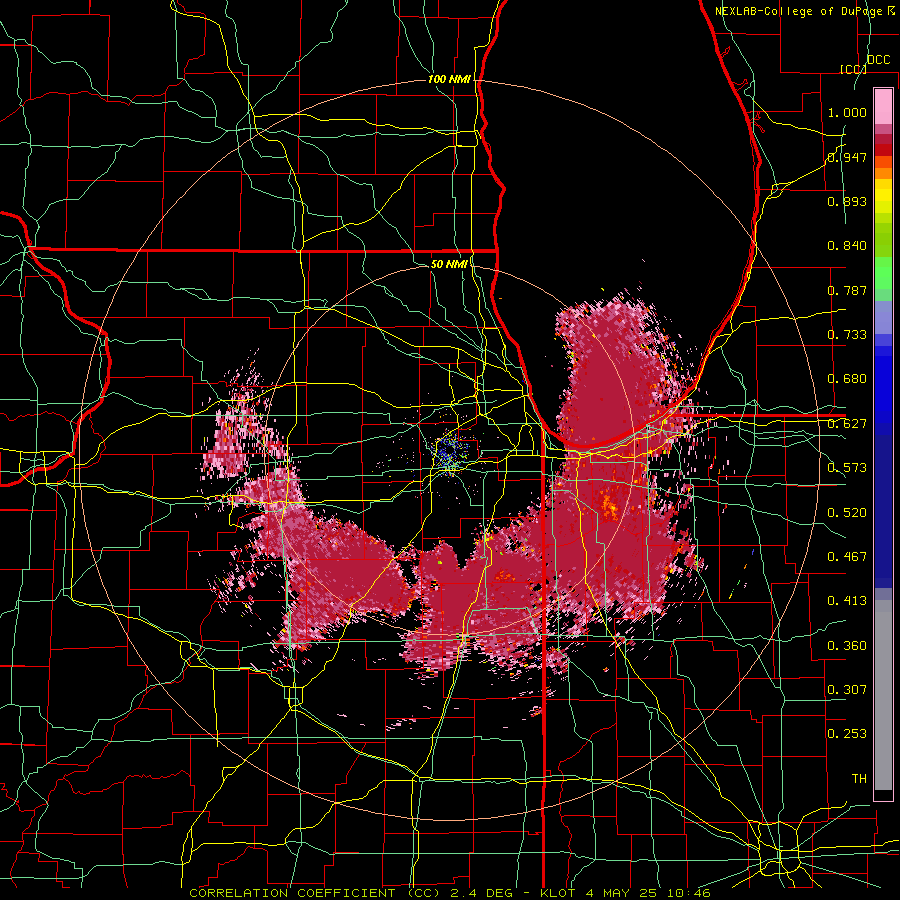Screen dimensions: 900x900
Task: Click the [CC] unit label above the legend
Action: (853, 69)
